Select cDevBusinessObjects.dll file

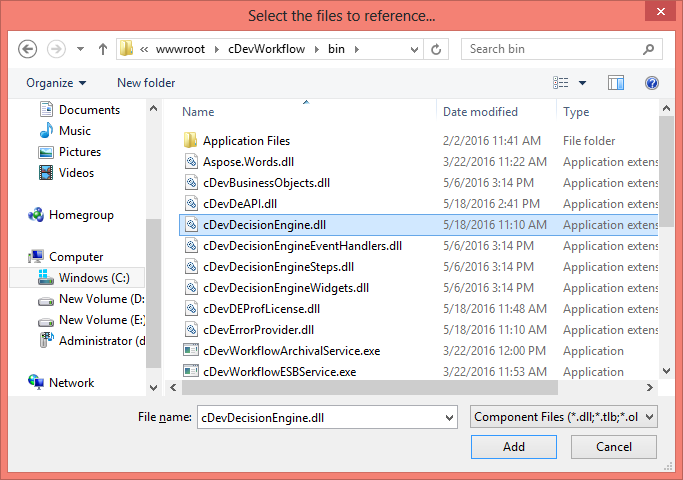(x=266, y=183)
